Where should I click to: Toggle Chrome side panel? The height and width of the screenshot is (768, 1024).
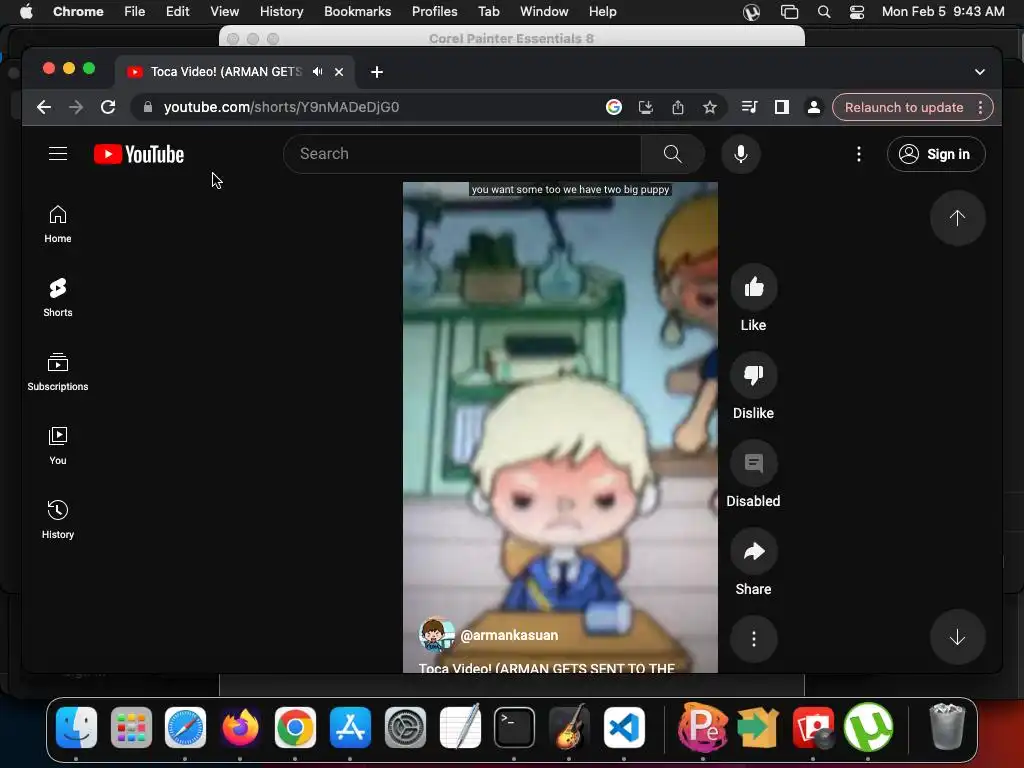(x=782, y=107)
